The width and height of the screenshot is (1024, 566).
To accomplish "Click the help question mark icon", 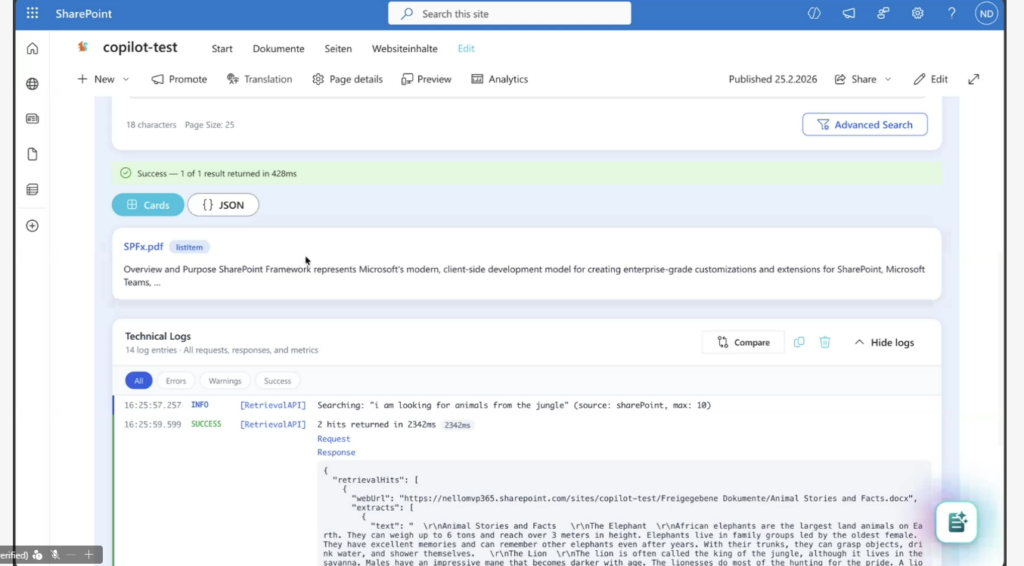I will (x=951, y=14).
